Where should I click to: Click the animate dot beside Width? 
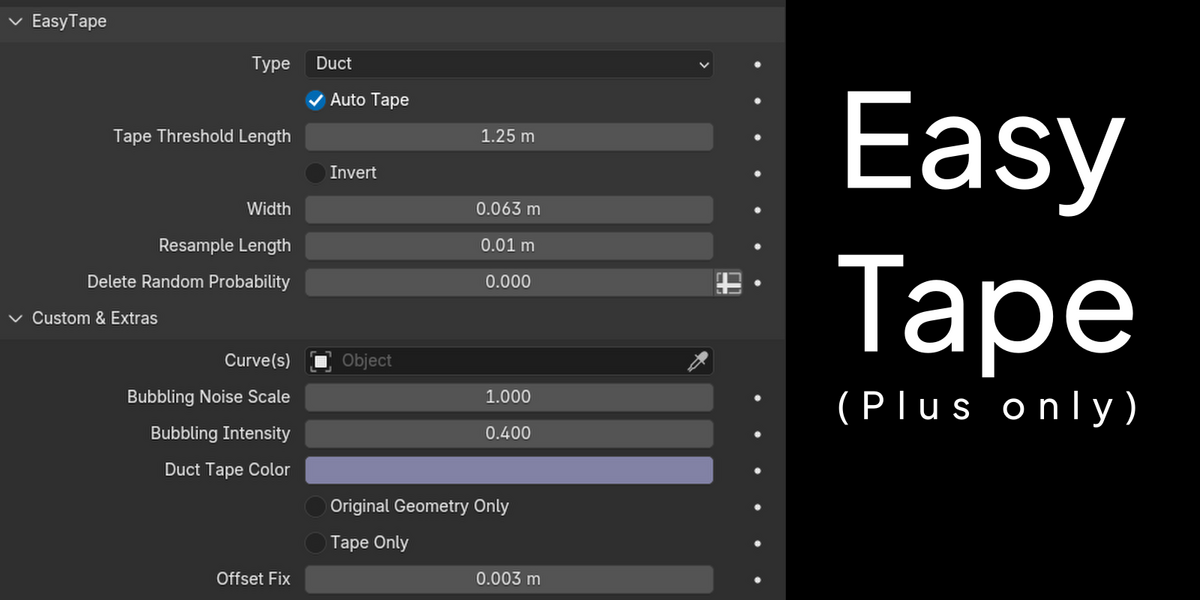point(758,210)
